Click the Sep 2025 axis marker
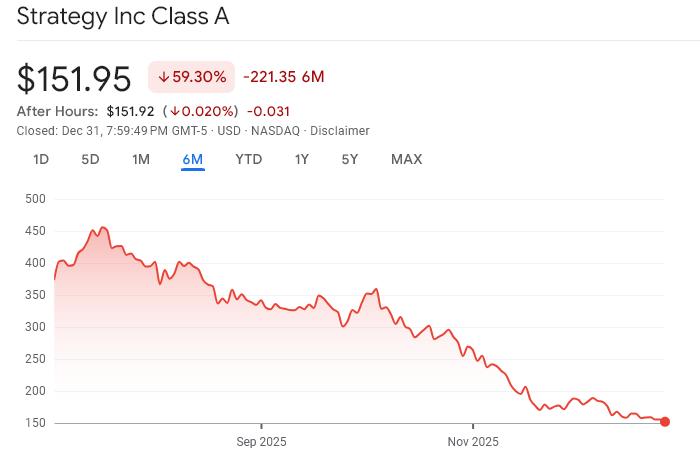This screenshot has width=700, height=461. (x=261, y=441)
